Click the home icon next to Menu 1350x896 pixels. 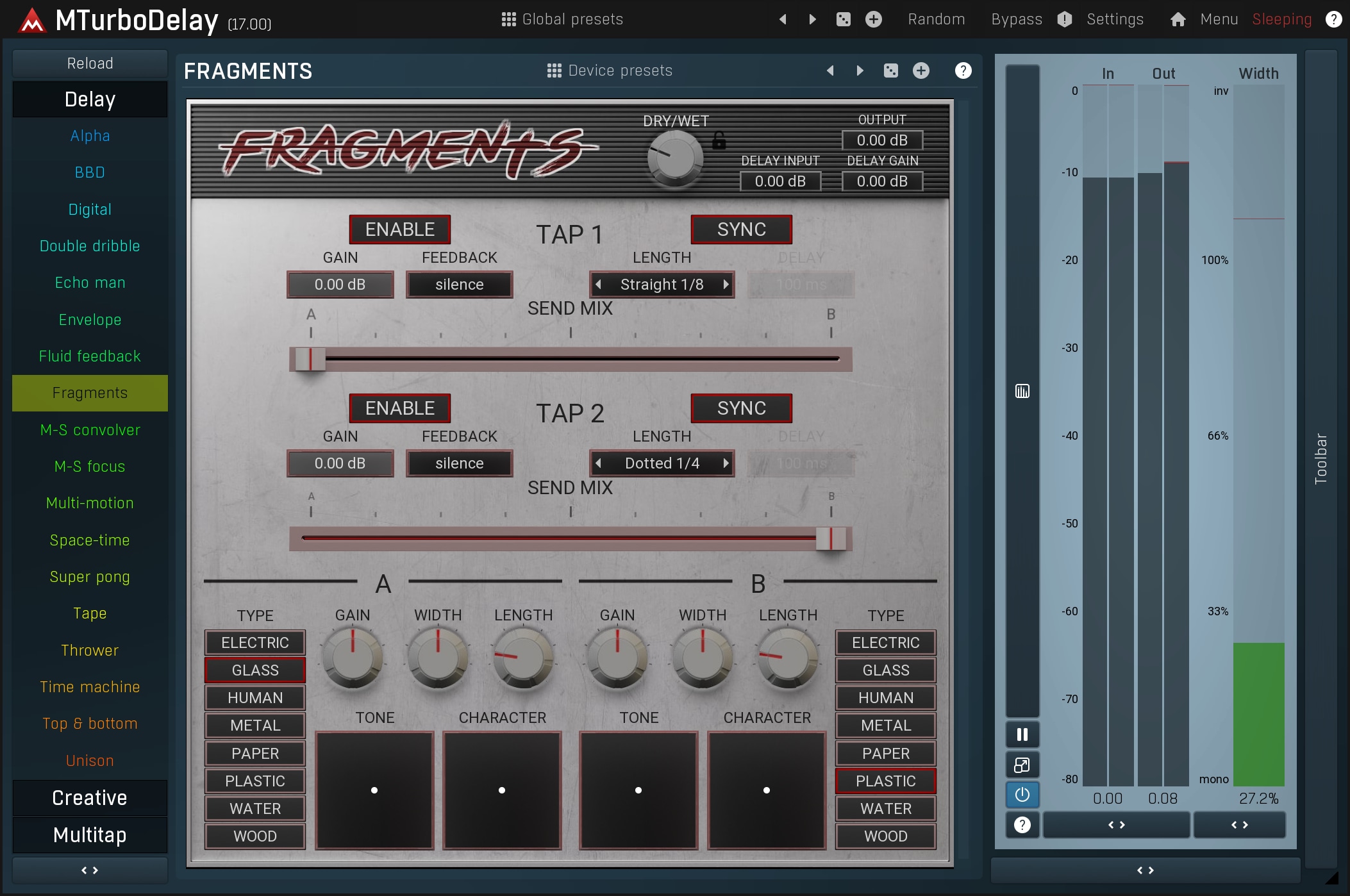click(x=1178, y=19)
